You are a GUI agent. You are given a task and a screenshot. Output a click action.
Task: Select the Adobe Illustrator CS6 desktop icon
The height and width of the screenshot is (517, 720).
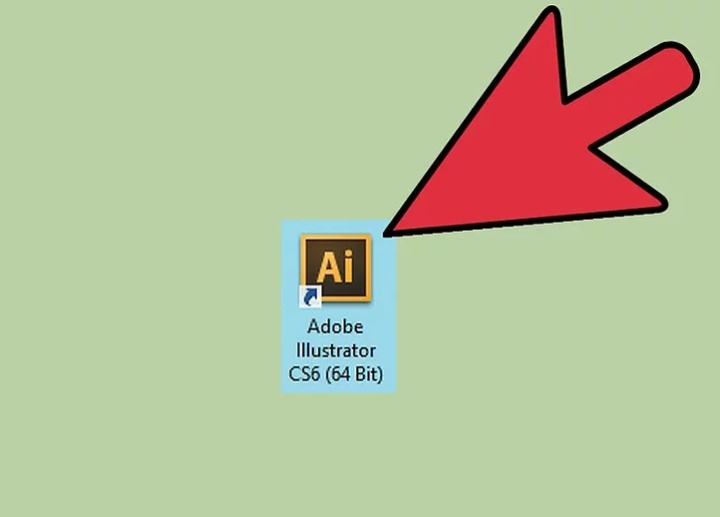pyautogui.click(x=338, y=306)
